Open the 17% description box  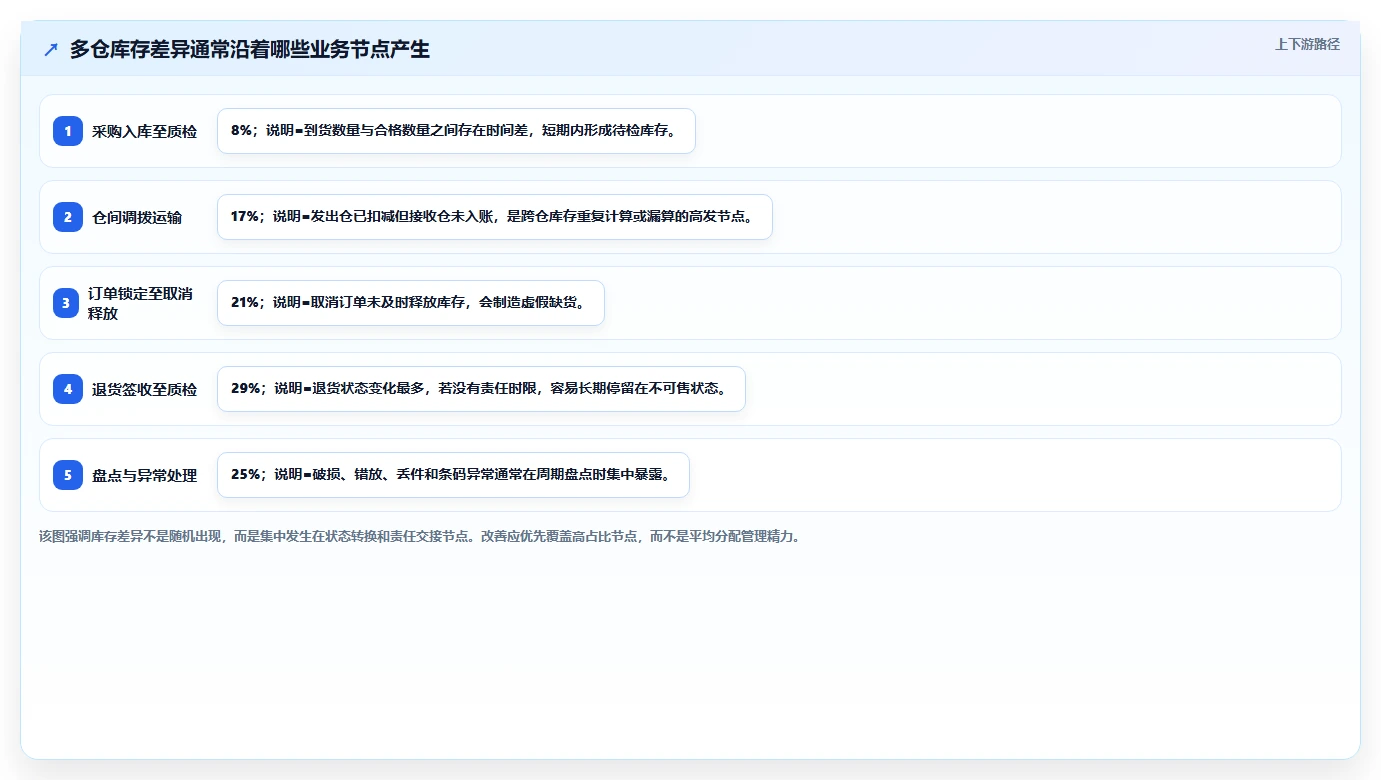495,217
